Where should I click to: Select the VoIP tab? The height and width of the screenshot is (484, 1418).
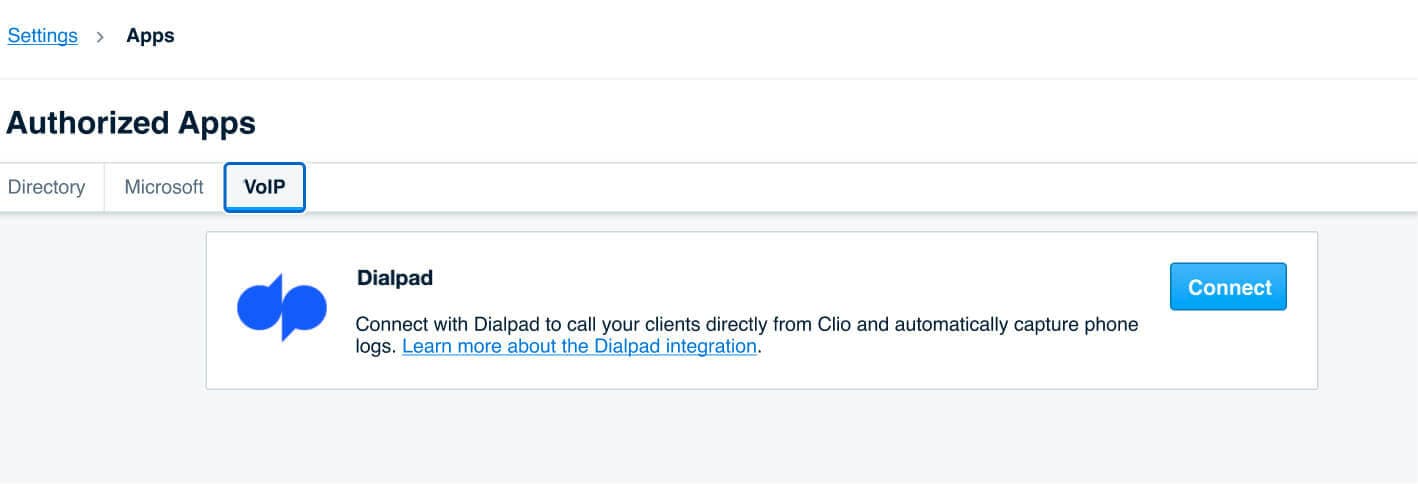[x=264, y=187]
